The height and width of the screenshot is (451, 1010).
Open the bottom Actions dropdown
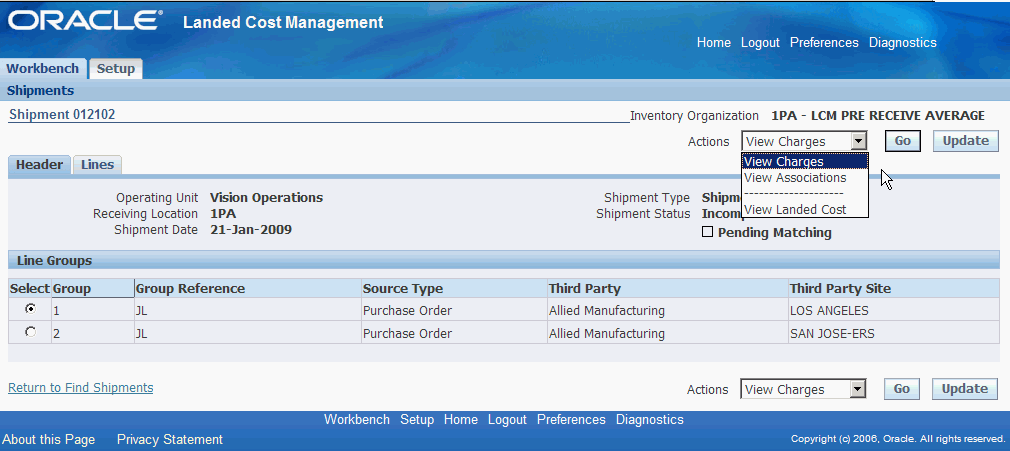(x=803, y=389)
